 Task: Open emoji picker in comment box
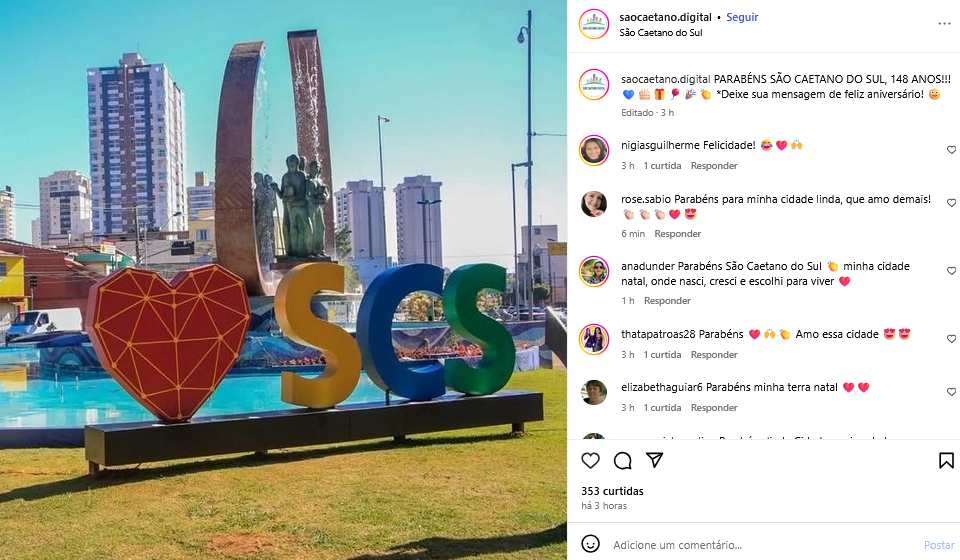point(590,543)
